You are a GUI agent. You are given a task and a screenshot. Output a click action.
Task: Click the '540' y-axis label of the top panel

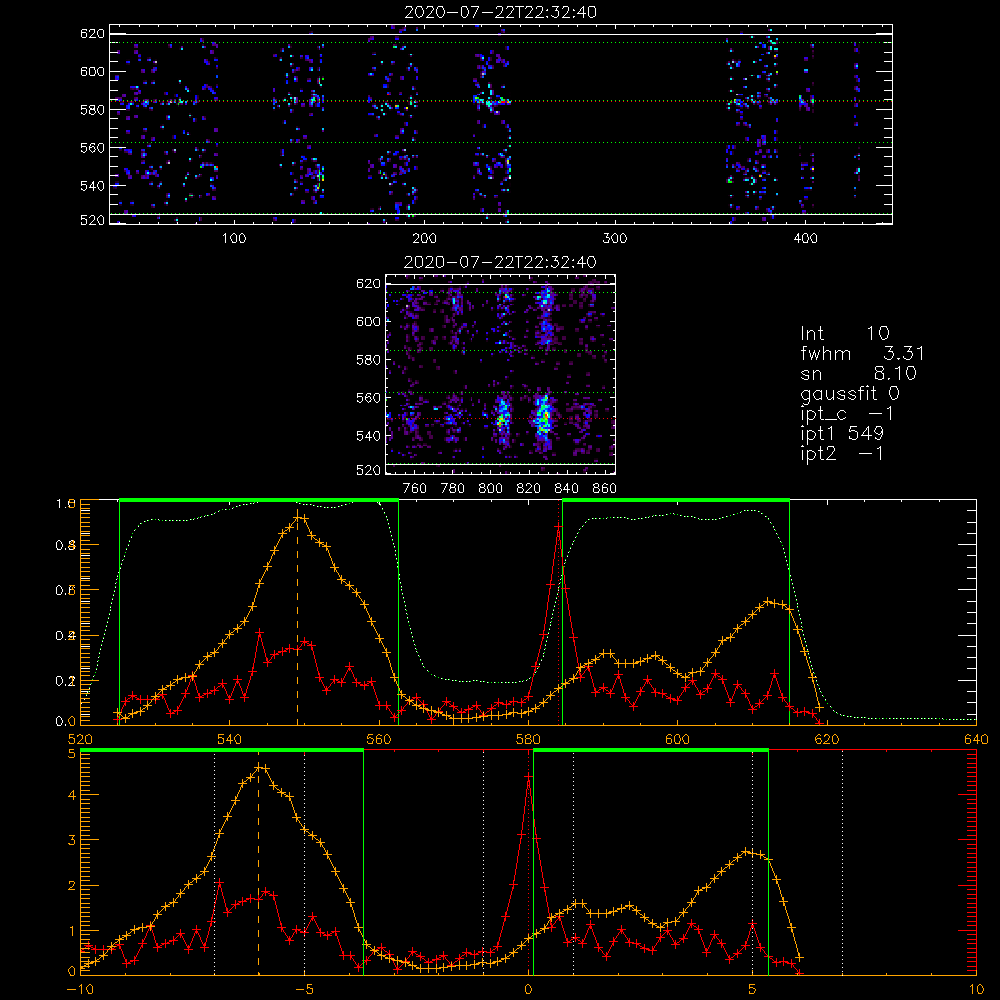(x=92, y=186)
